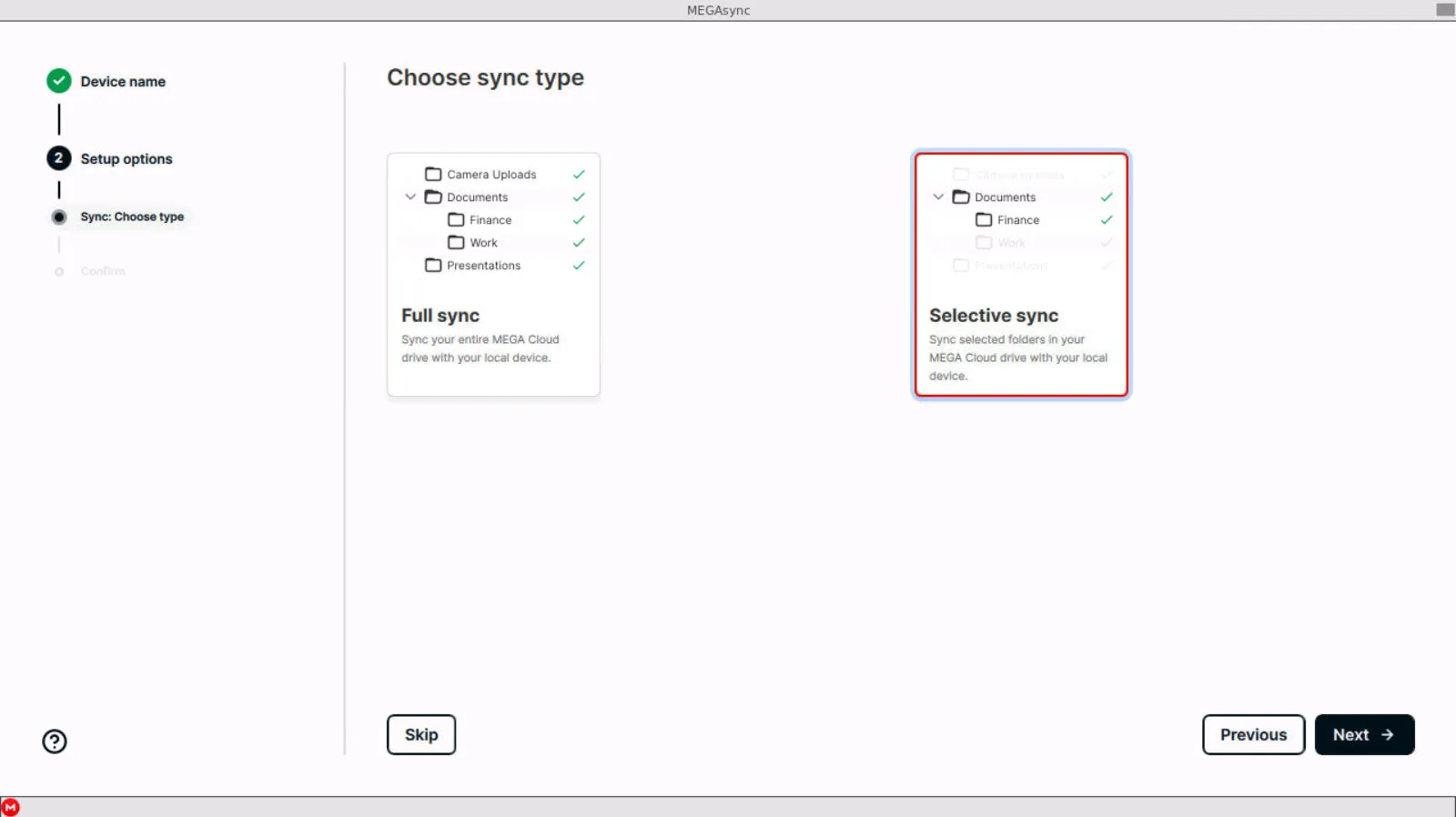Viewport: 1456px width, 817px height.
Task: Click the Setup options step label
Action: 126,159
